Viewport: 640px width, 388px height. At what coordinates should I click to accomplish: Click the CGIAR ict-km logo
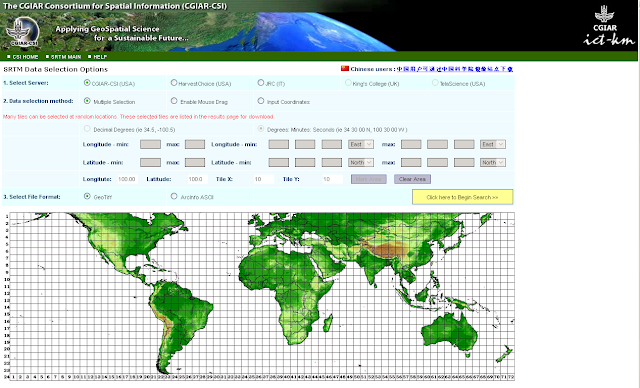(608, 25)
